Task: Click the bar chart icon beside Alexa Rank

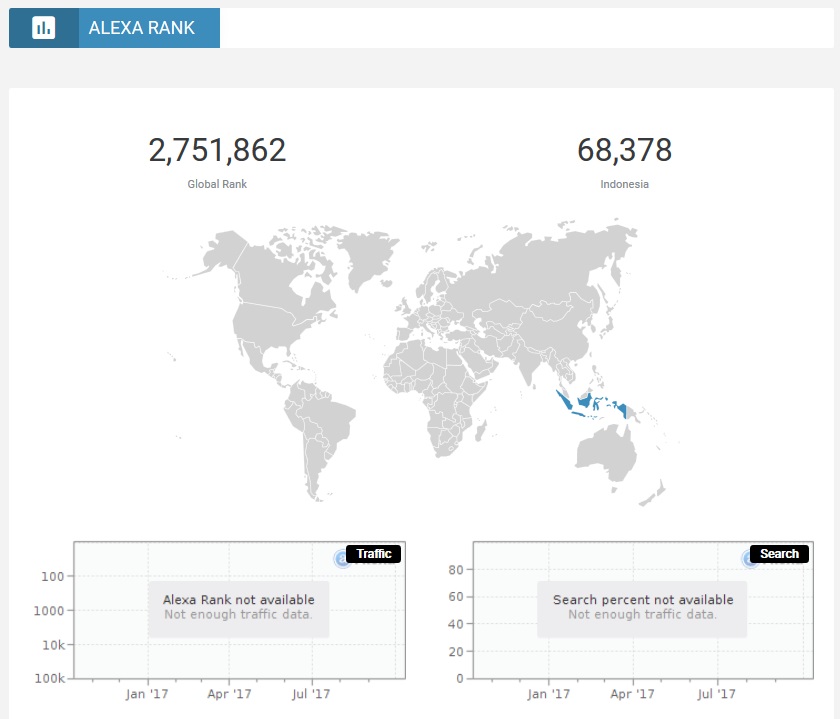Action: click(43, 27)
